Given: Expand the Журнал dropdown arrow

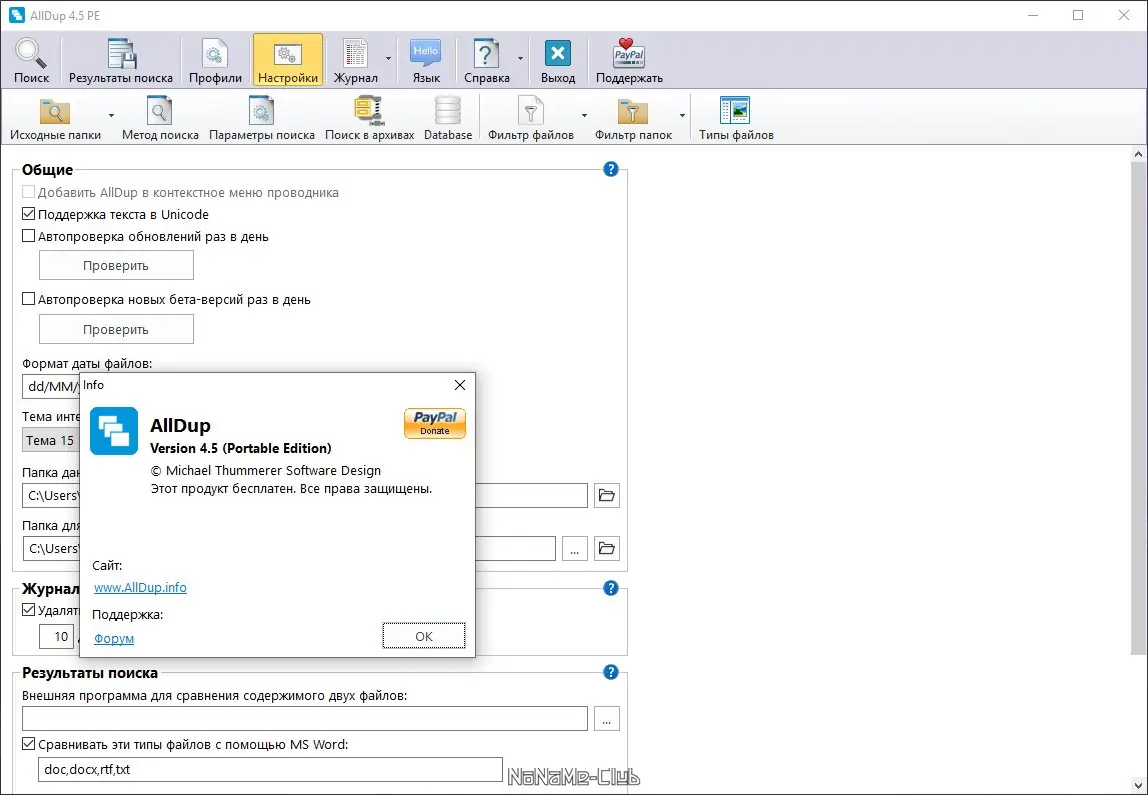Looking at the screenshot, I should [389, 59].
